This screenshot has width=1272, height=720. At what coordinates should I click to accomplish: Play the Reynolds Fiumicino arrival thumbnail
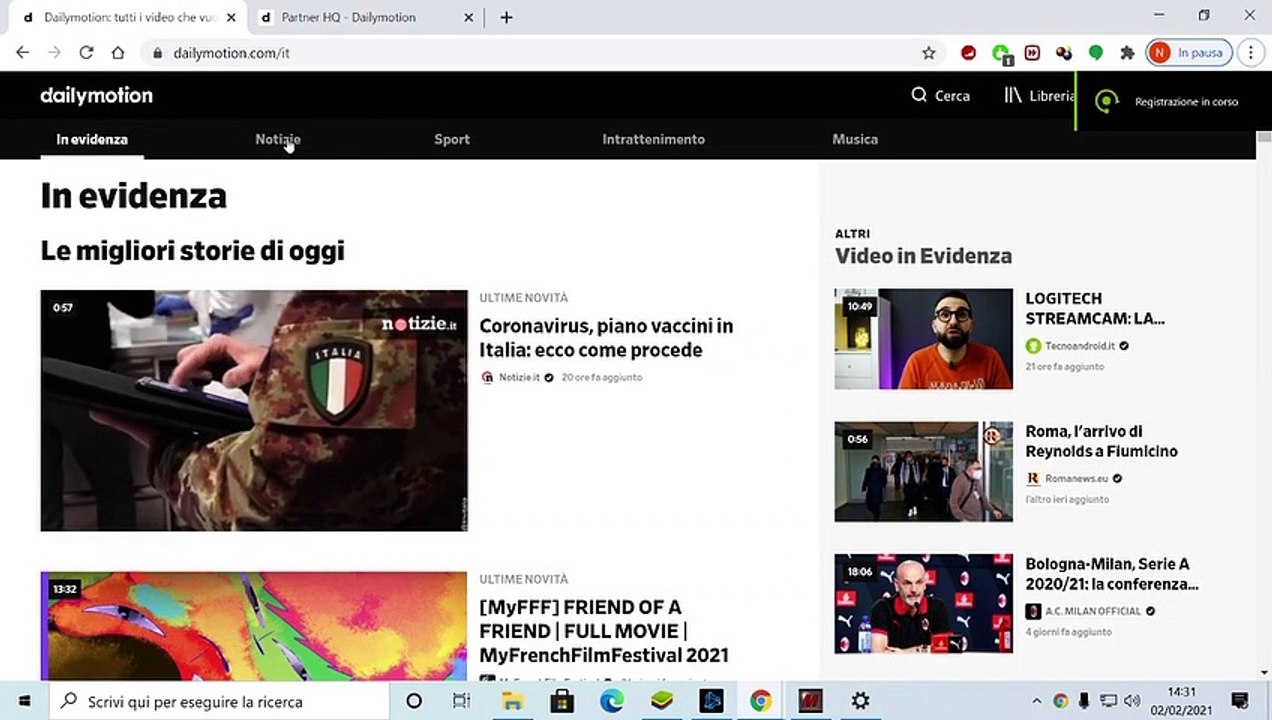(923, 472)
